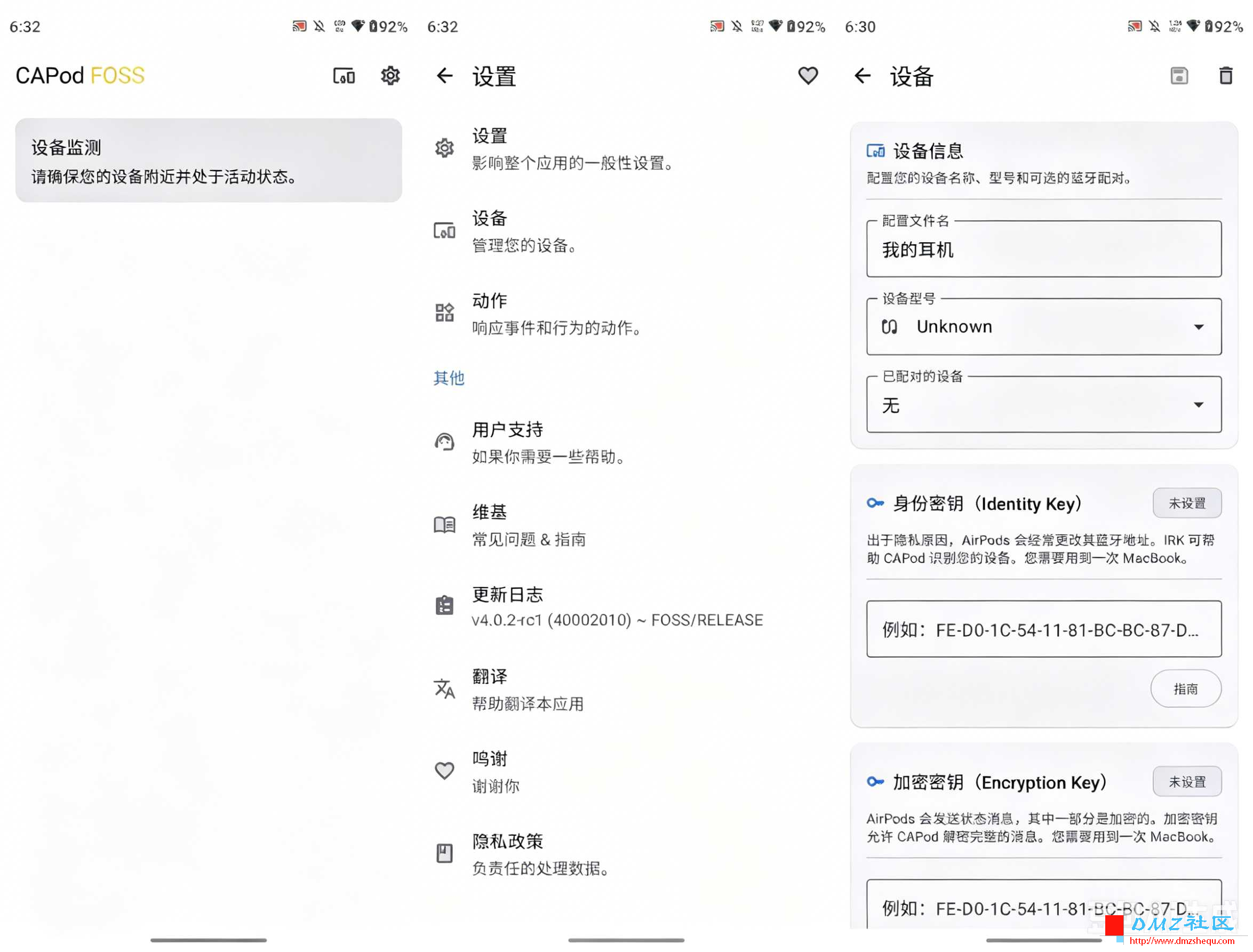Open 动作 actions entry
This screenshot has height=952, width=1253.
(x=626, y=314)
